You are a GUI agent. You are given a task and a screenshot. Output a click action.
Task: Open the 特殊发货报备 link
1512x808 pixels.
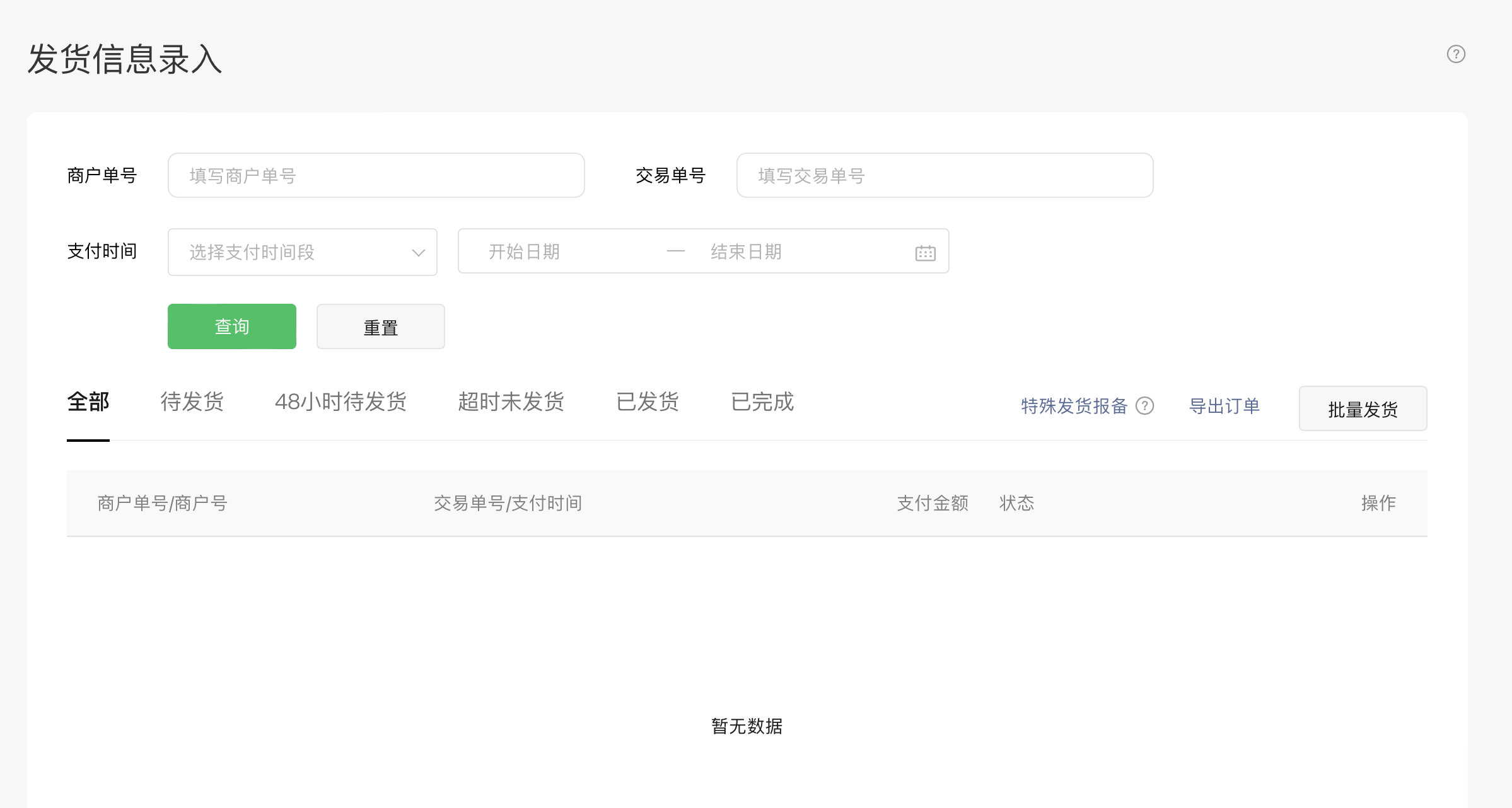1074,406
